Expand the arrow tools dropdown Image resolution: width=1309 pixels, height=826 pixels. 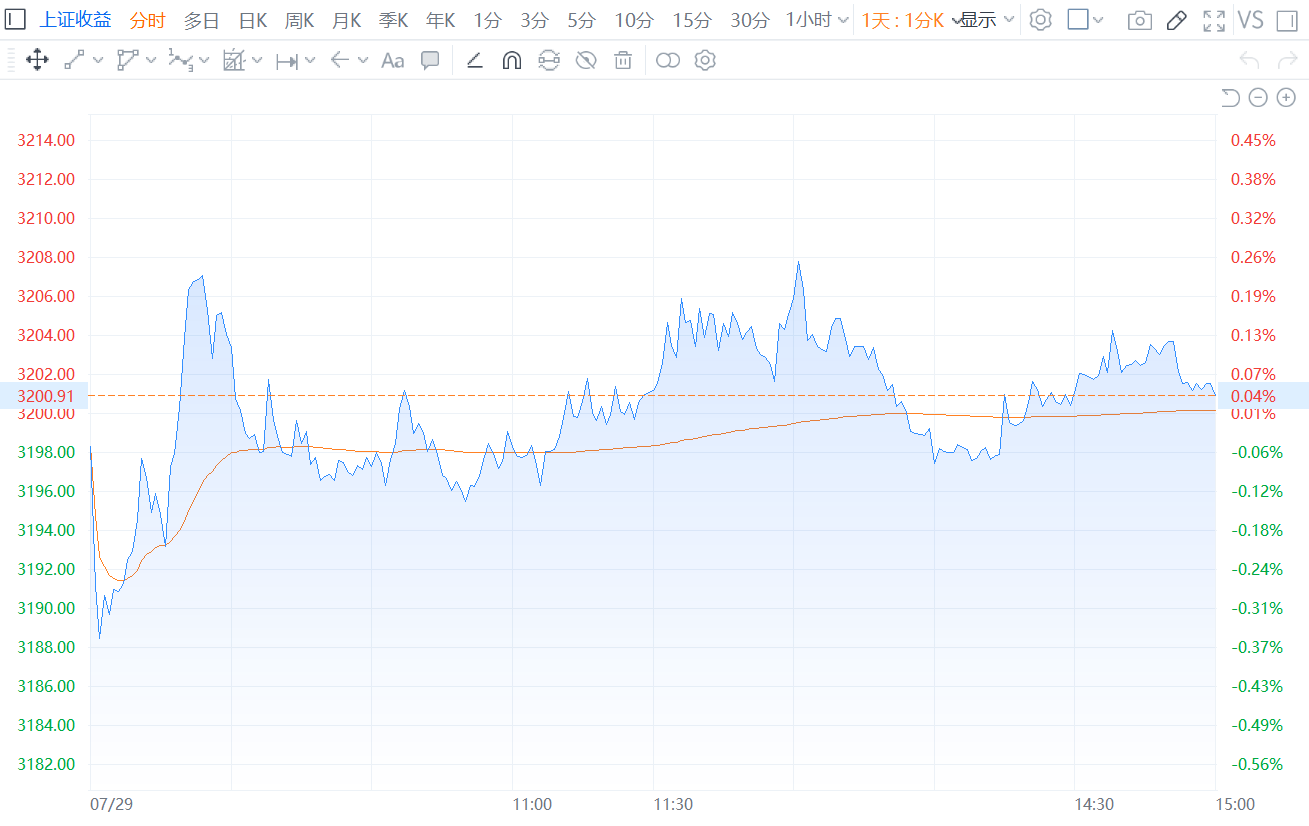(x=363, y=61)
